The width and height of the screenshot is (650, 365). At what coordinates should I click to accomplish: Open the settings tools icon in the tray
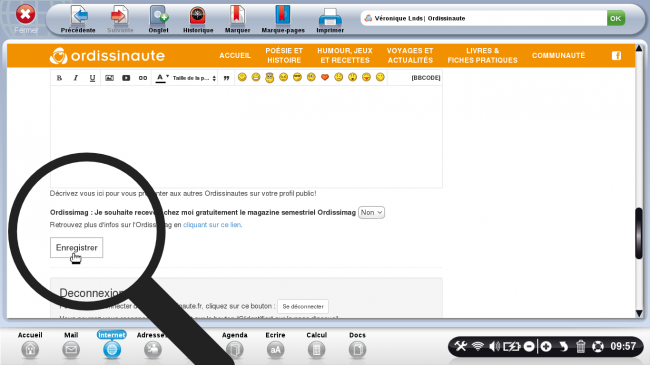pyautogui.click(x=461, y=346)
